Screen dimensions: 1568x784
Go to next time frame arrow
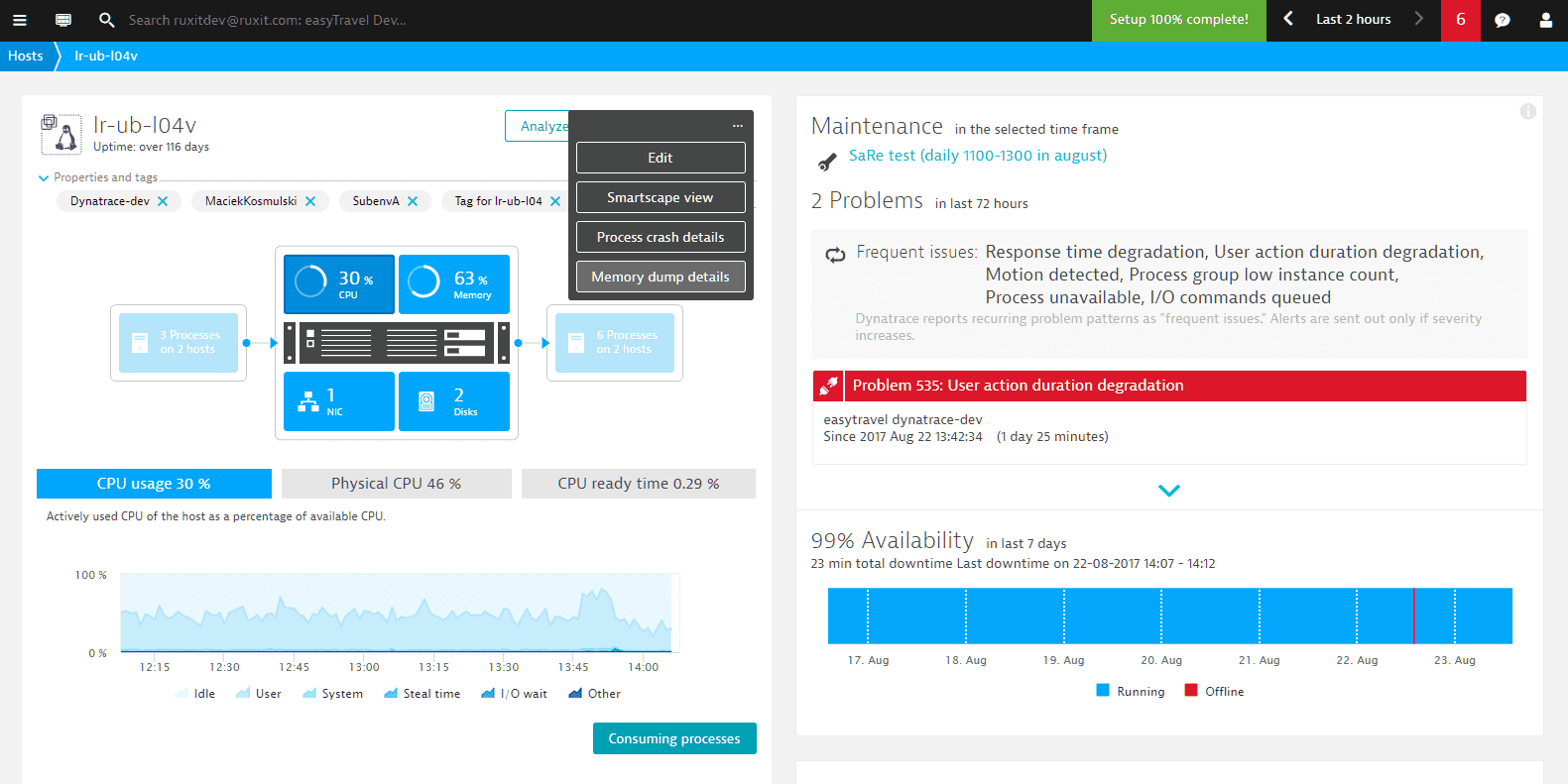coord(1419,19)
